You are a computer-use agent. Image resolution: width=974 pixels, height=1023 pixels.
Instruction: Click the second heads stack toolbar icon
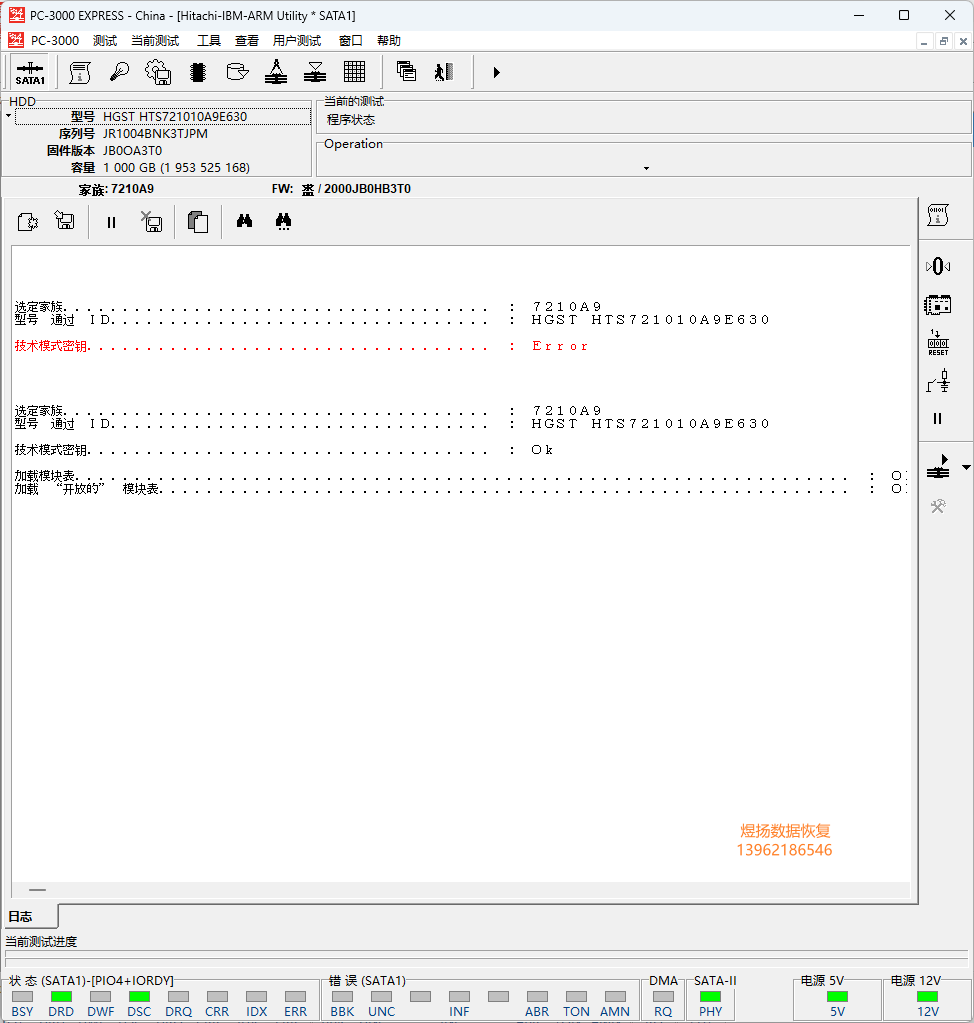(315, 72)
